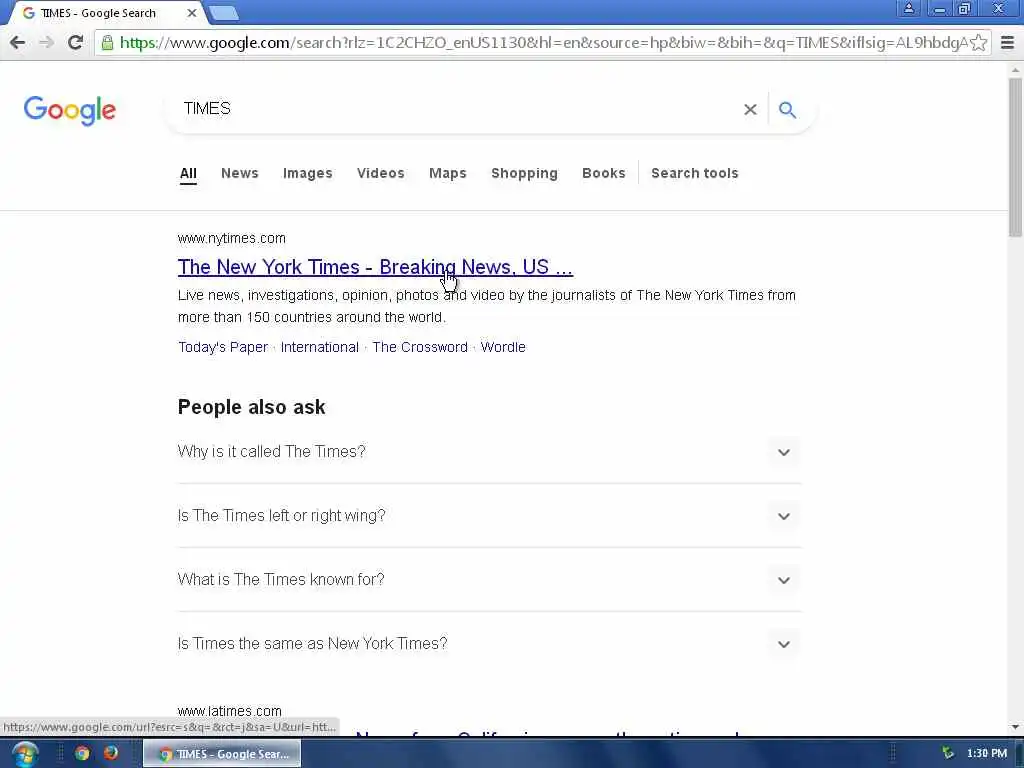This screenshot has width=1024, height=768.
Task: Click the Google logo
Action: pyautogui.click(x=70, y=110)
